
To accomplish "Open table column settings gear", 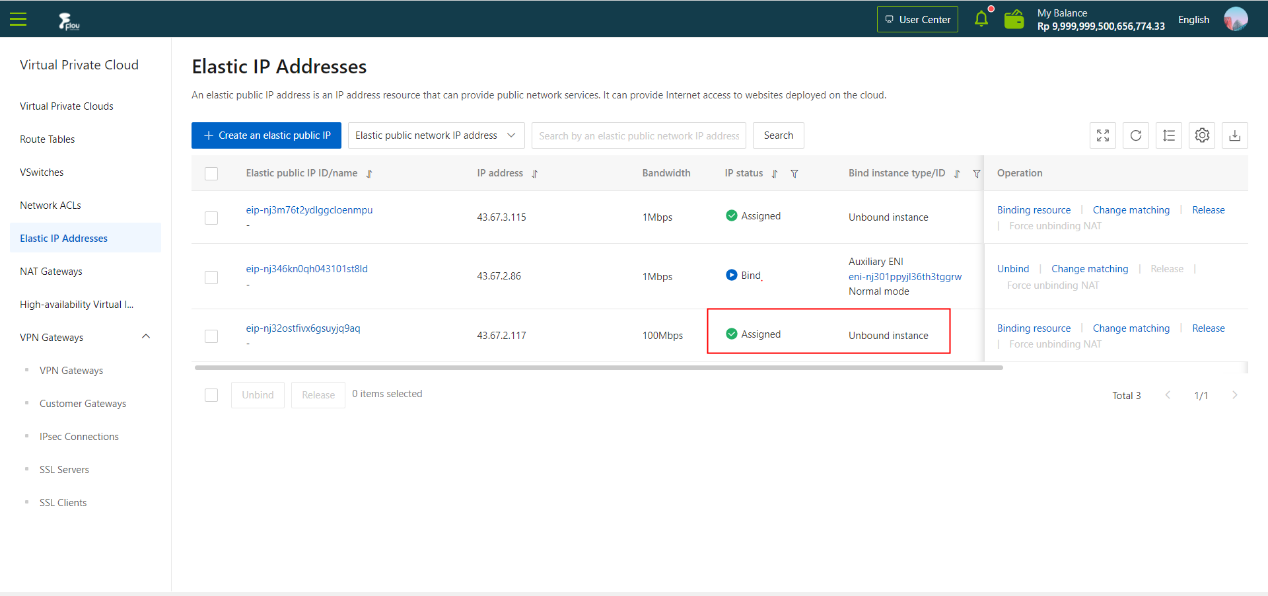I will coord(1202,136).
